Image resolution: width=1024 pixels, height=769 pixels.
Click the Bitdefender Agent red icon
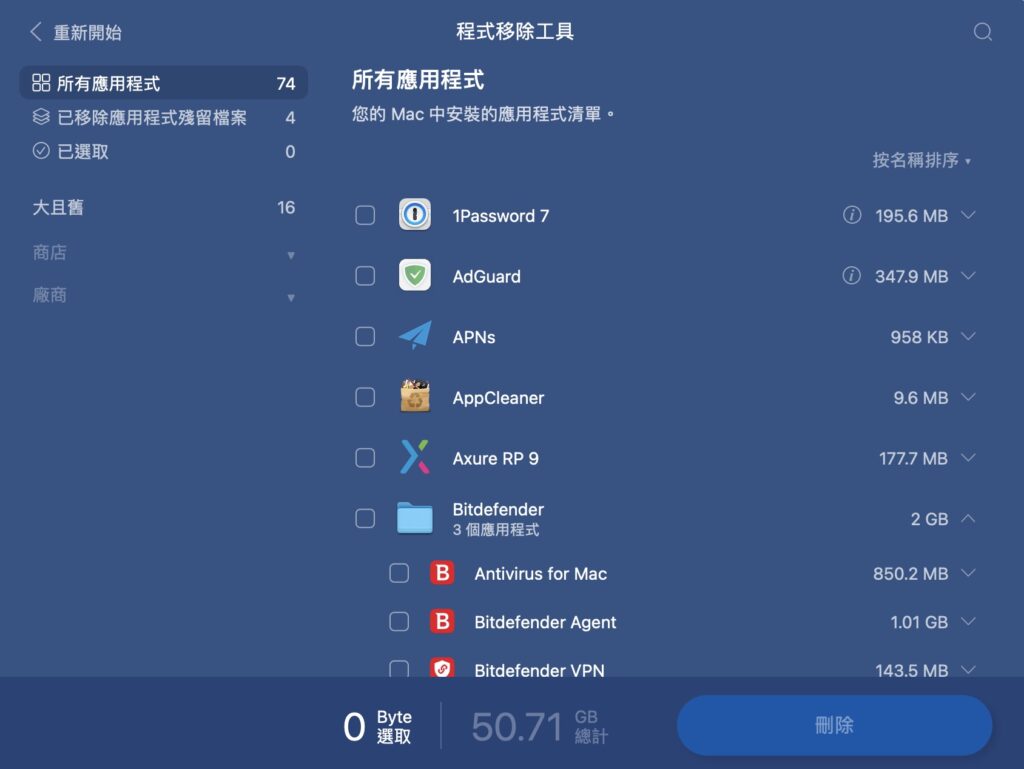pos(442,621)
